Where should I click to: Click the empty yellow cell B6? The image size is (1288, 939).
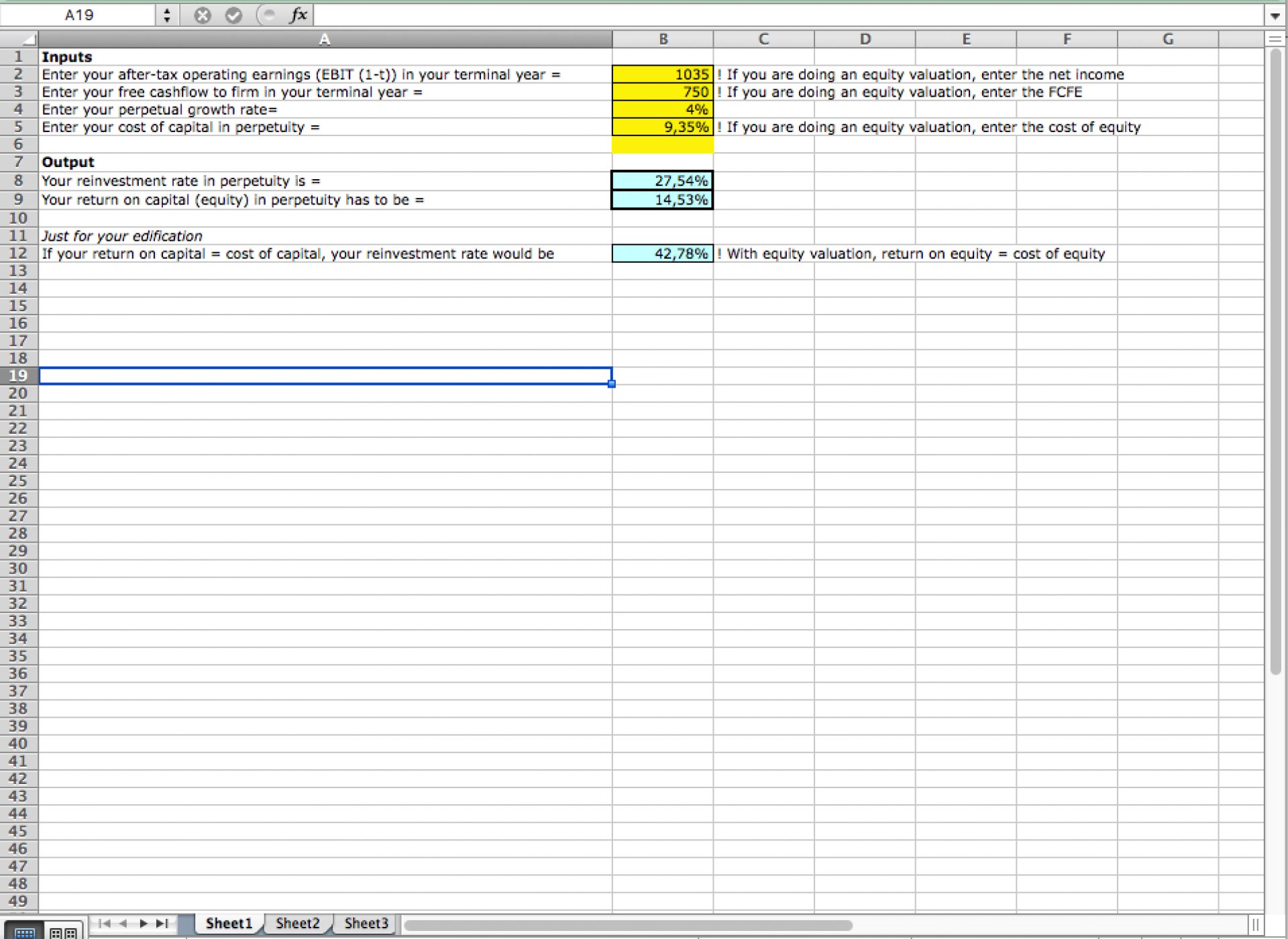[x=663, y=144]
